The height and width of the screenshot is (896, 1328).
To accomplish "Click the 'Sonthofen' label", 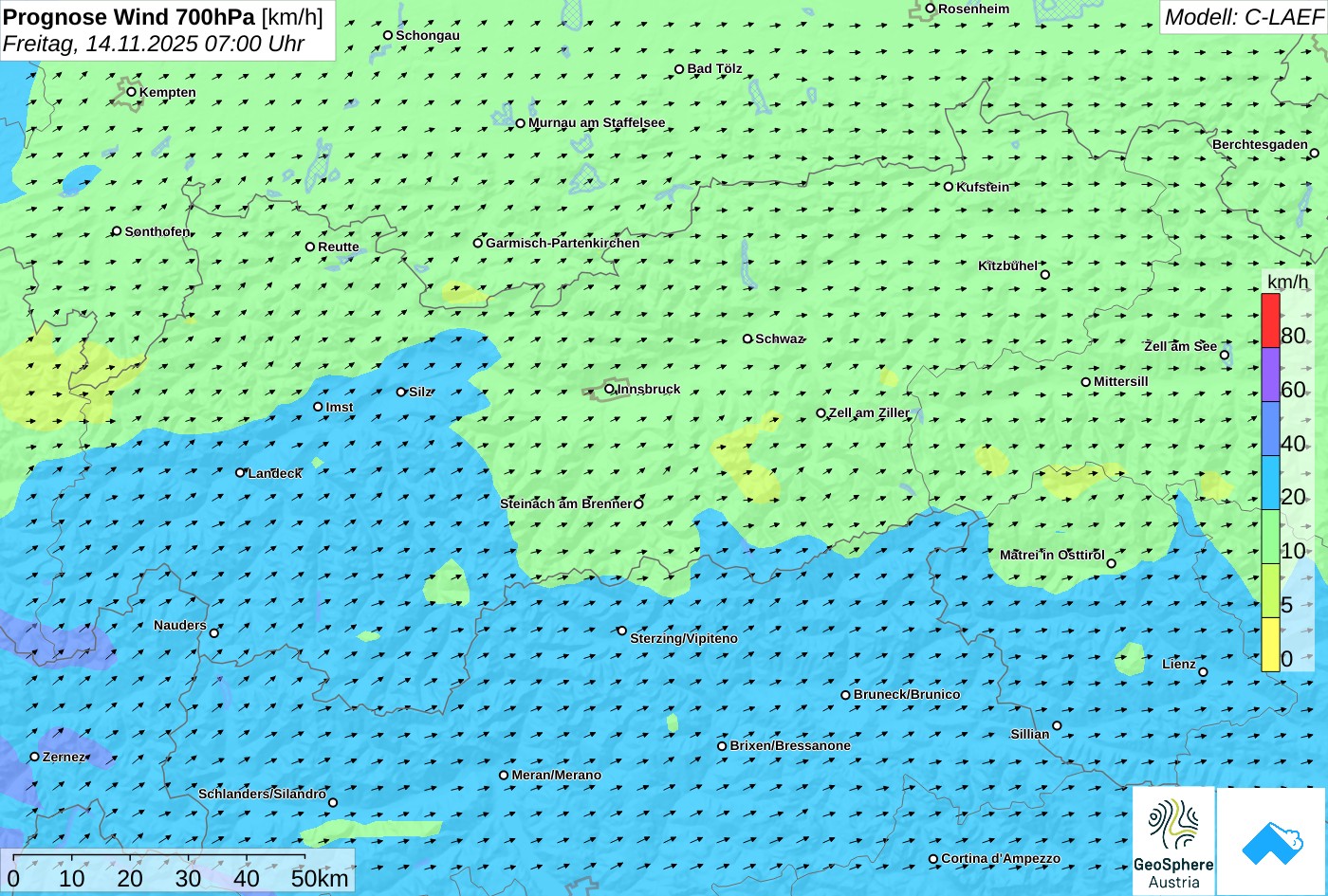I will [x=157, y=231].
